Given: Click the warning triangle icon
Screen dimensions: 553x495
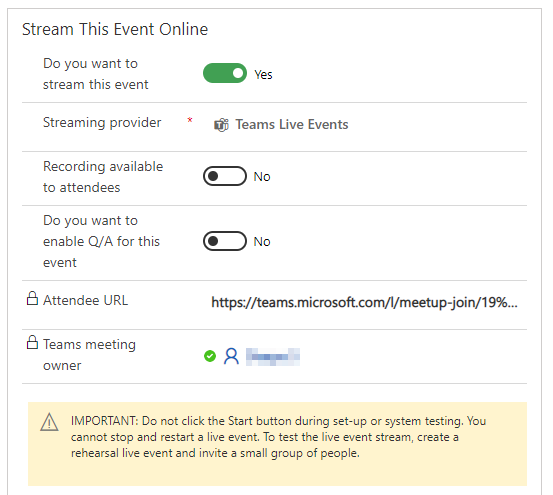Looking at the screenshot, I should 49,422.
